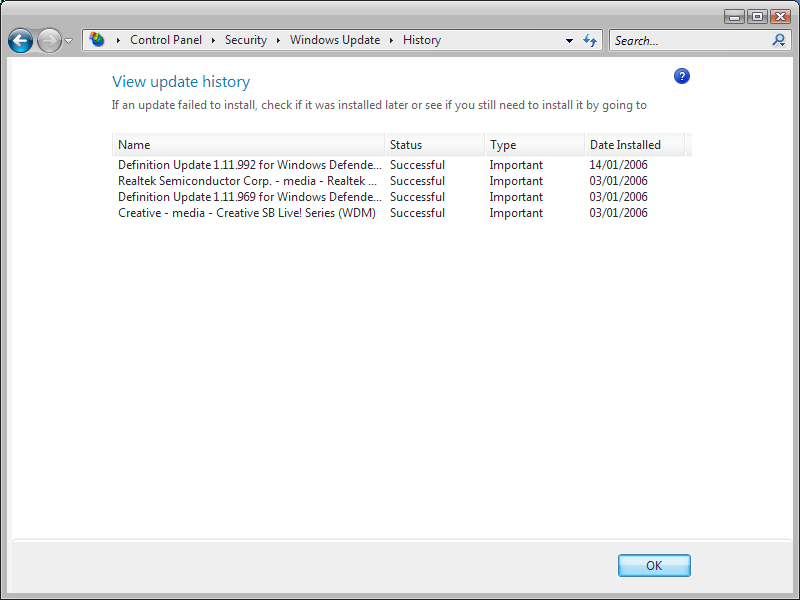Image resolution: width=800 pixels, height=600 pixels.
Task: Select Creative SB Live! Series (WDM) row
Action: (x=399, y=213)
